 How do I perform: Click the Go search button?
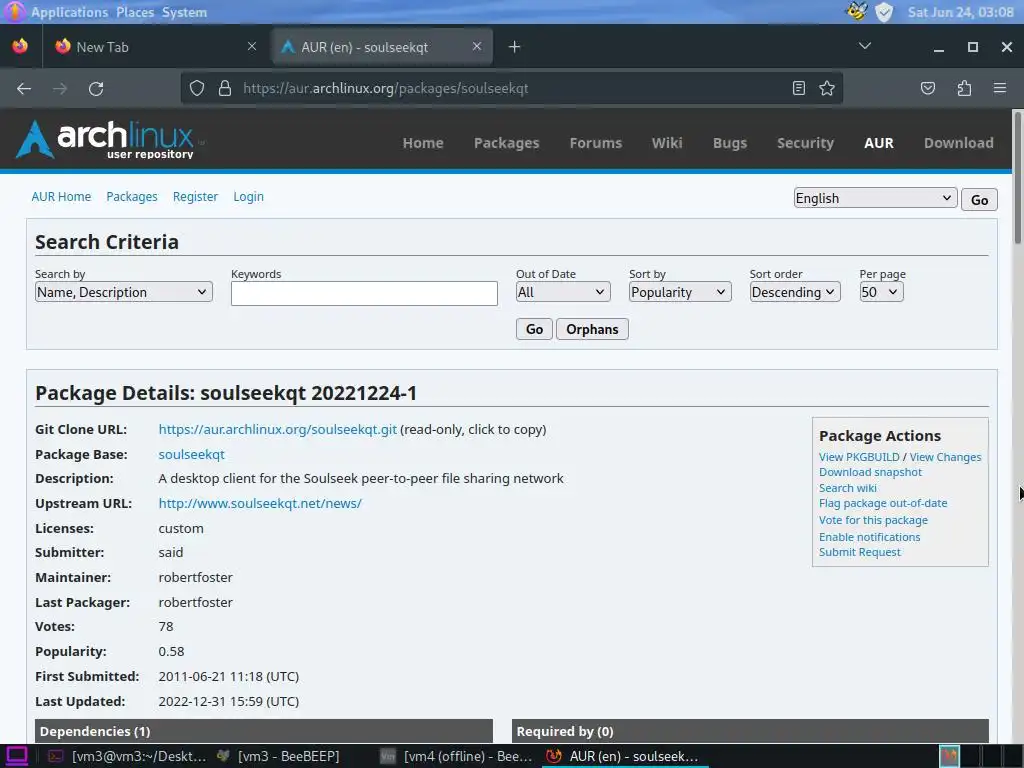(534, 329)
